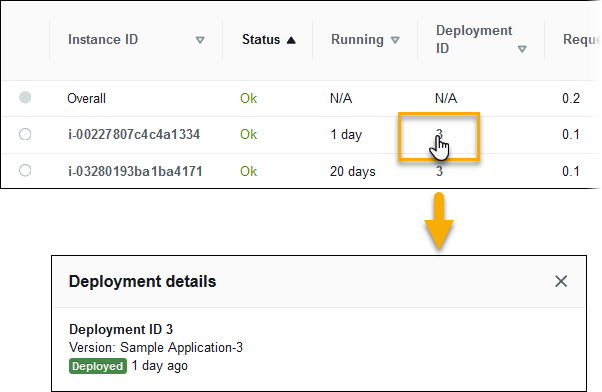Click the 'Deployment ID 3' heading
Viewport: 602px width, 392px height.
click(121, 329)
